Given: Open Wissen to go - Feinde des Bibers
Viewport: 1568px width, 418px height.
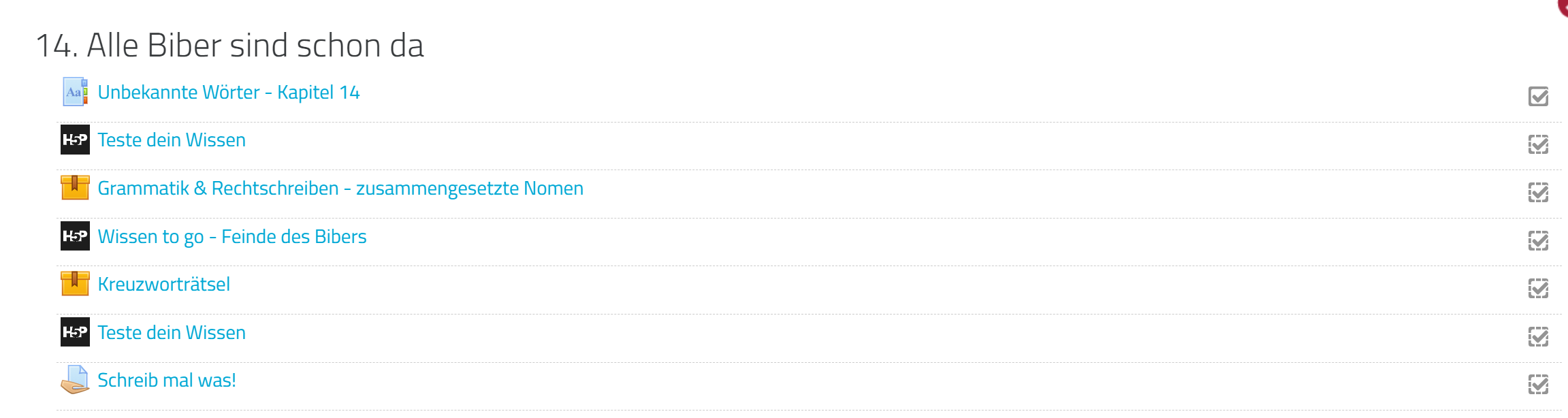Looking at the screenshot, I should 231,237.
